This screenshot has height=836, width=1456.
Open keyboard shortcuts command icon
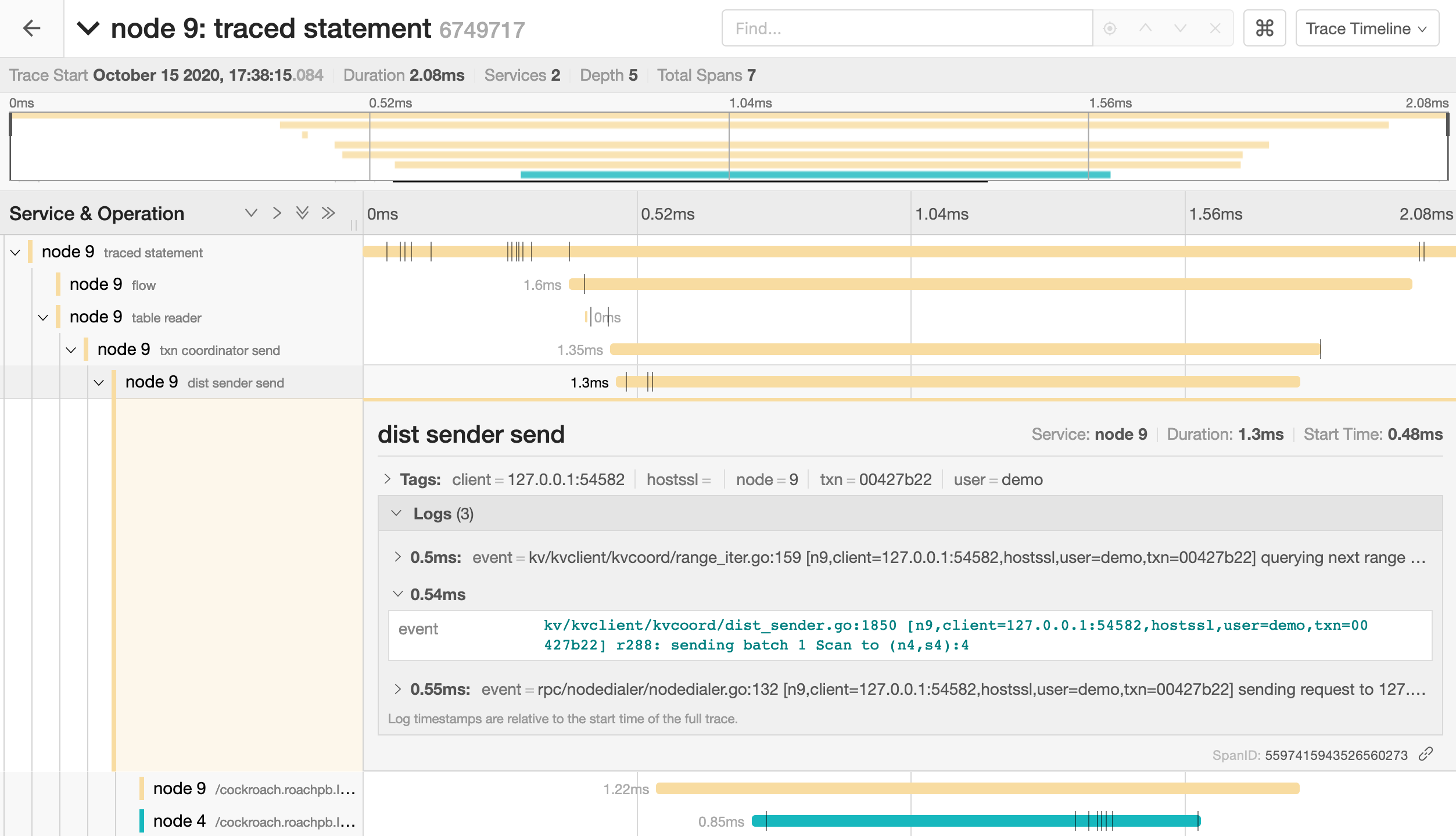coord(1264,28)
